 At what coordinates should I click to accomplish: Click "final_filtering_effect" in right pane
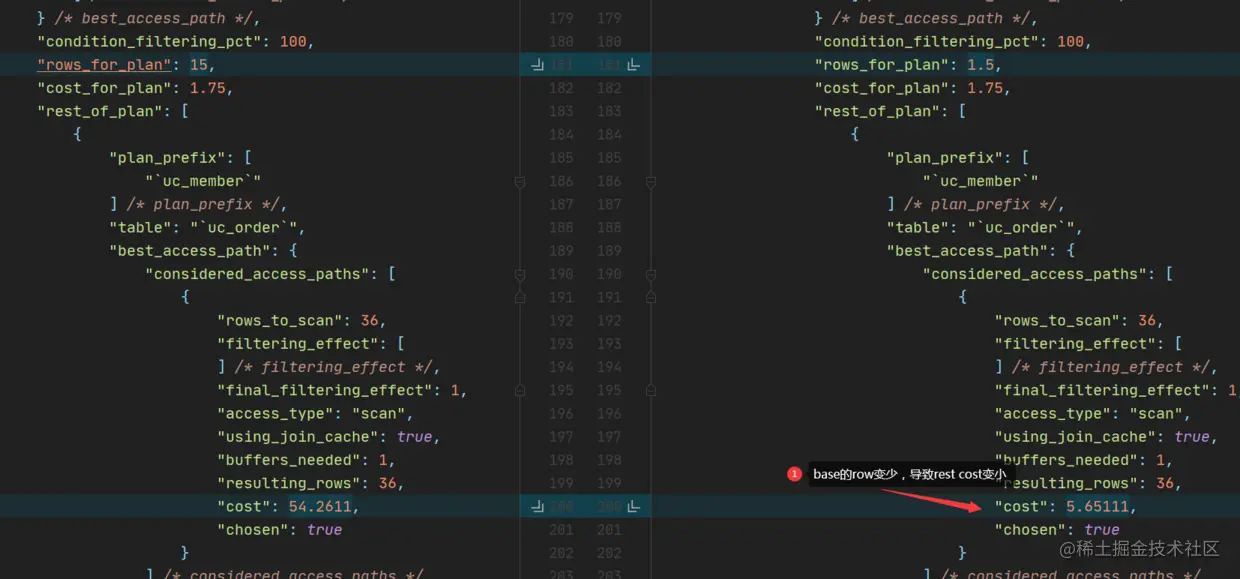tap(1103, 390)
